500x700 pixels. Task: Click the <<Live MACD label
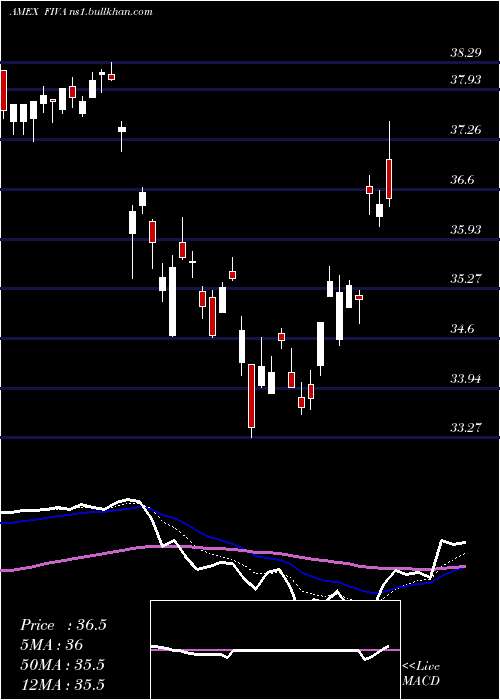pyautogui.click(x=421, y=674)
